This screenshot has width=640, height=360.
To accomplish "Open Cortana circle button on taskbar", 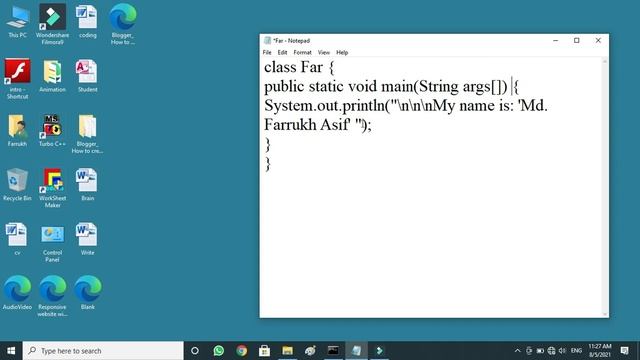I will pyautogui.click(x=195, y=351).
